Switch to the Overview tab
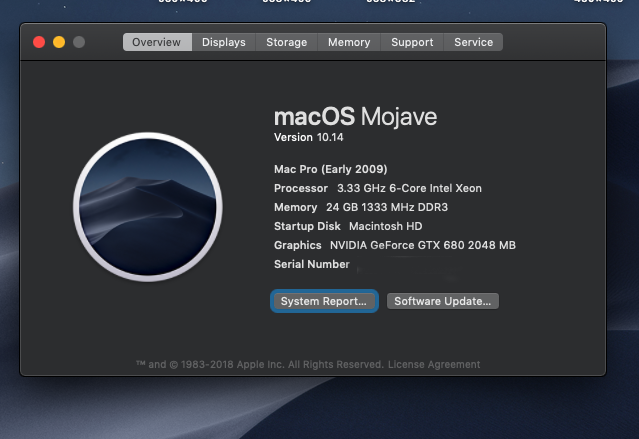Screen dimensions: 639x439 pyautogui.click(x=157, y=42)
